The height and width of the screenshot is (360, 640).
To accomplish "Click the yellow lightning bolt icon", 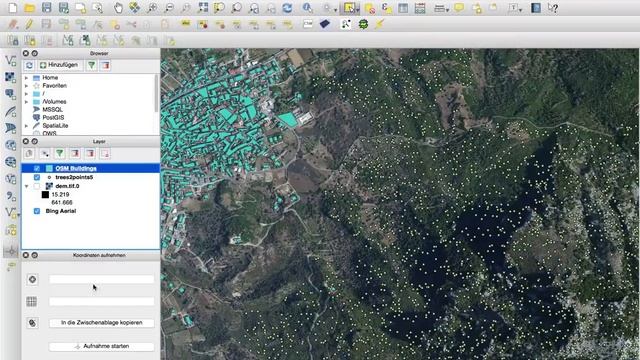I will click(380, 24).
